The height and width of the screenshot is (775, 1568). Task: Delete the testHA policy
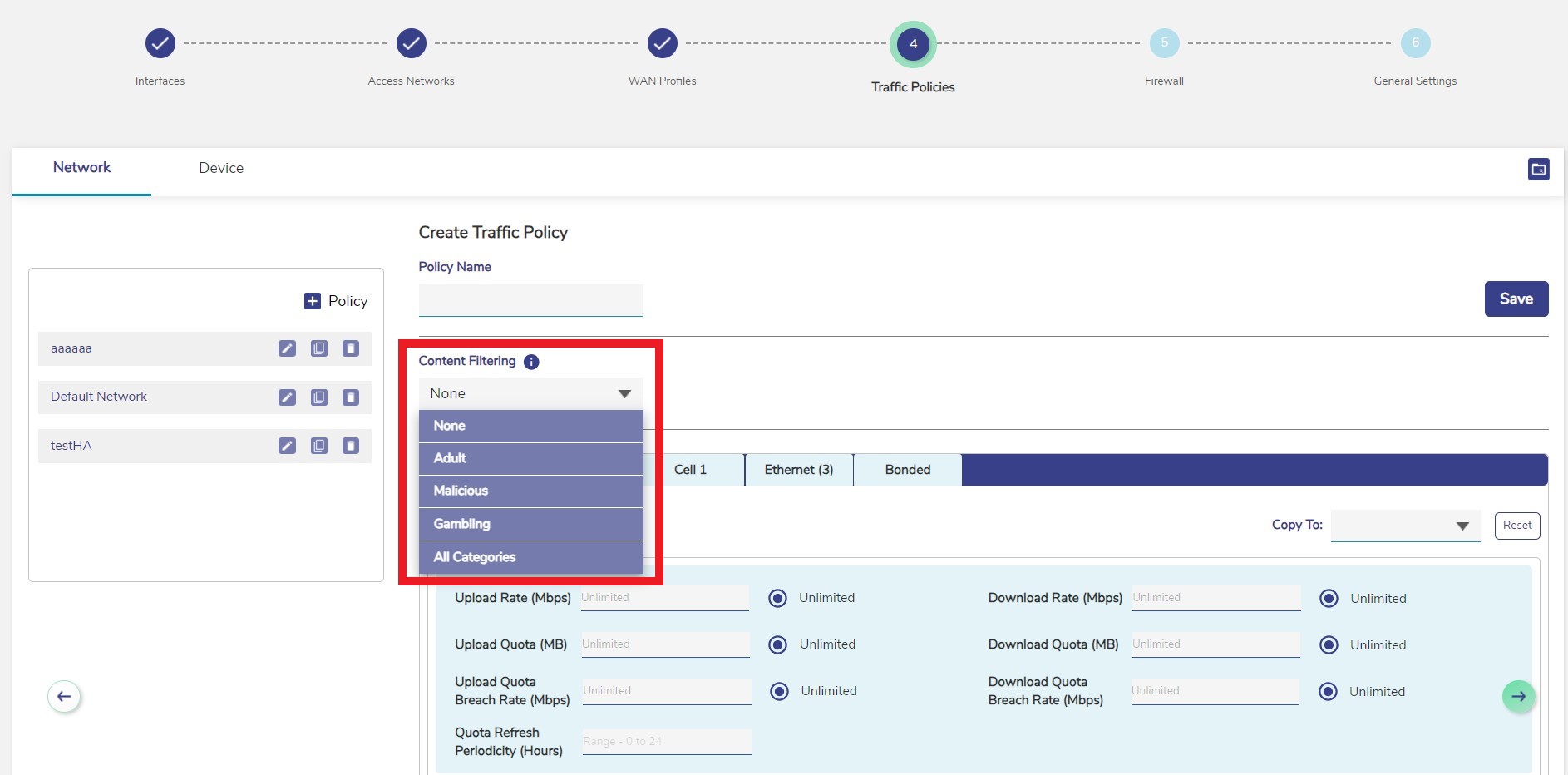pos(351,446)
